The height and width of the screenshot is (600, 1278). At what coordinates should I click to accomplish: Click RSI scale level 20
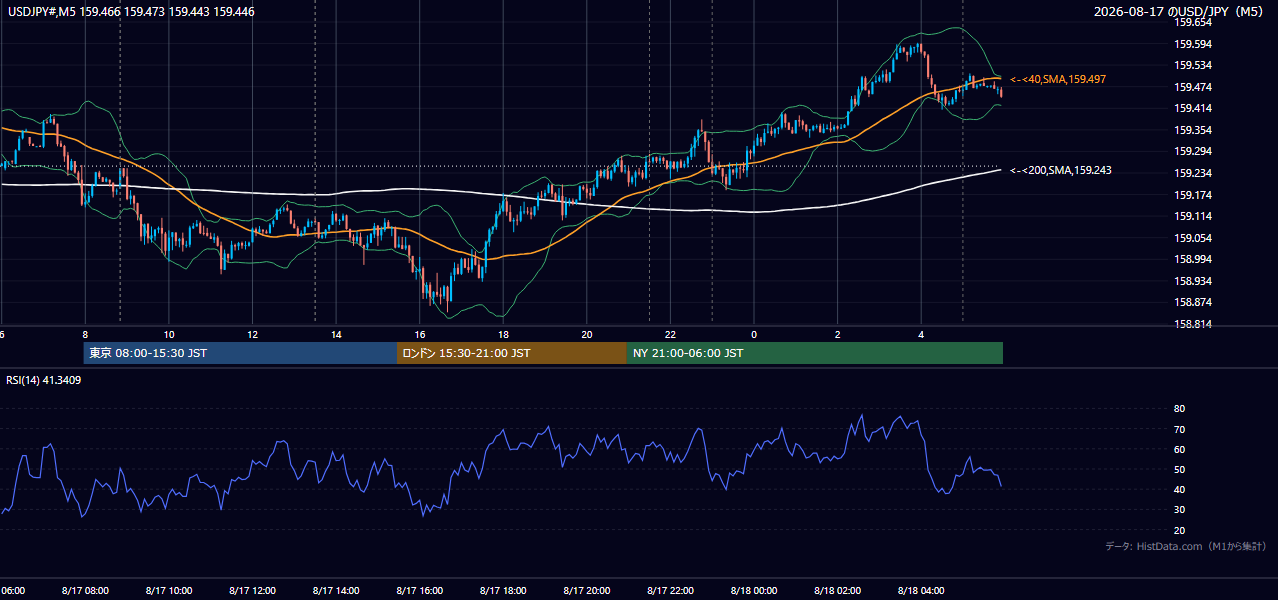coord(1179,530)
